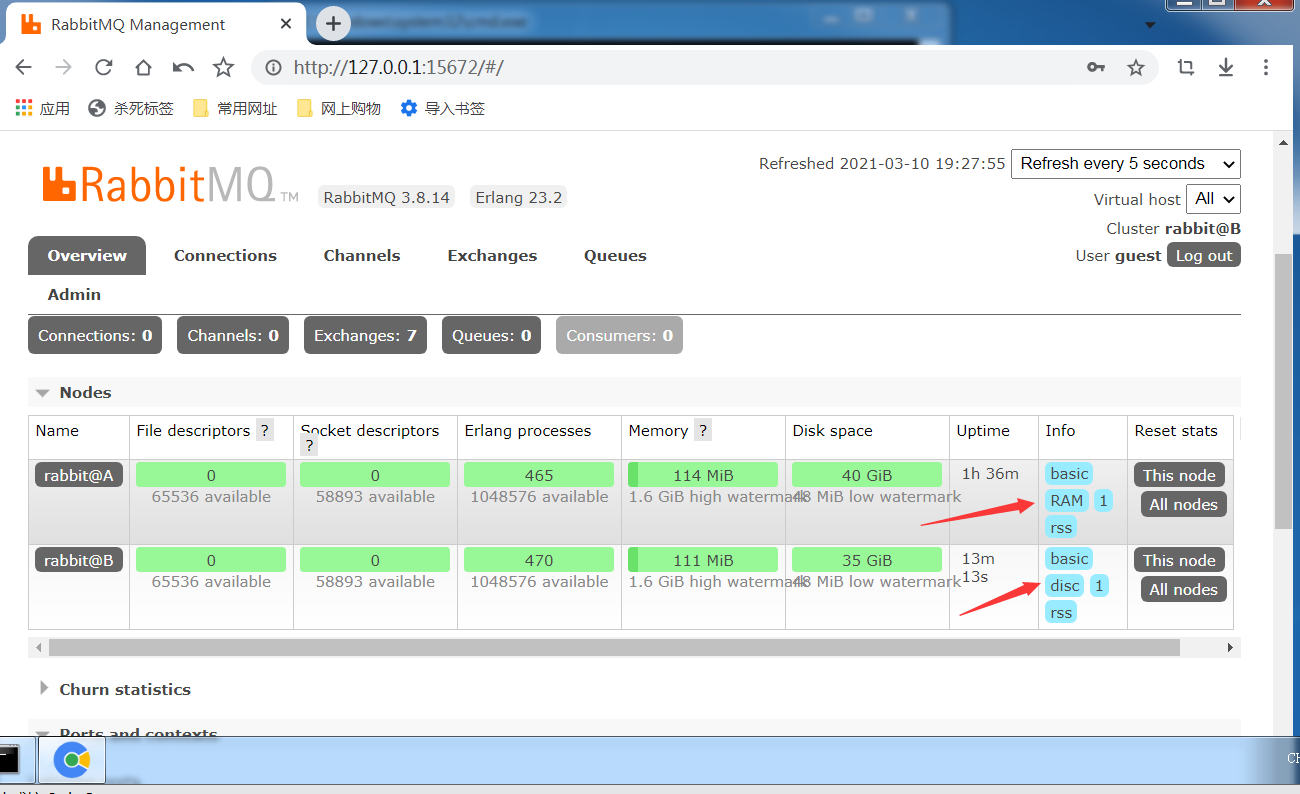1300x794 pixels.
Task: Click the Queues: 0 counter
Action: [x=491, y=335]
